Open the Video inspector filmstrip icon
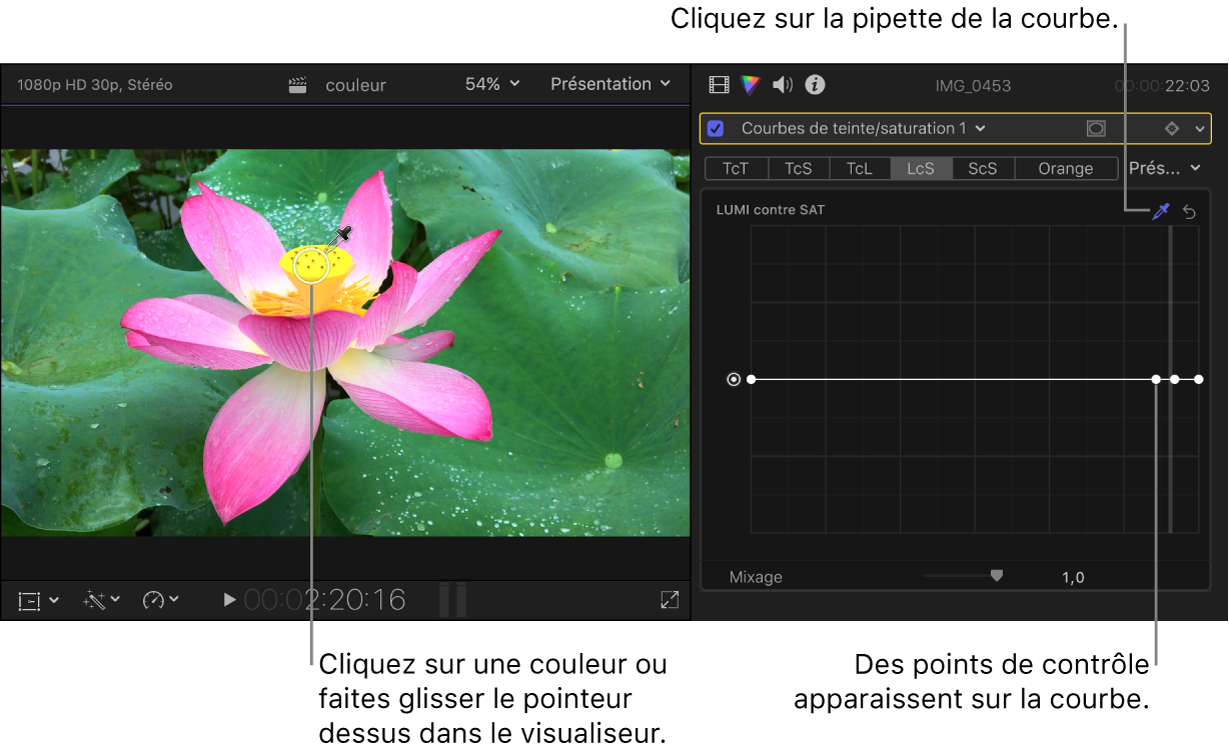 (x=718, y=85)
